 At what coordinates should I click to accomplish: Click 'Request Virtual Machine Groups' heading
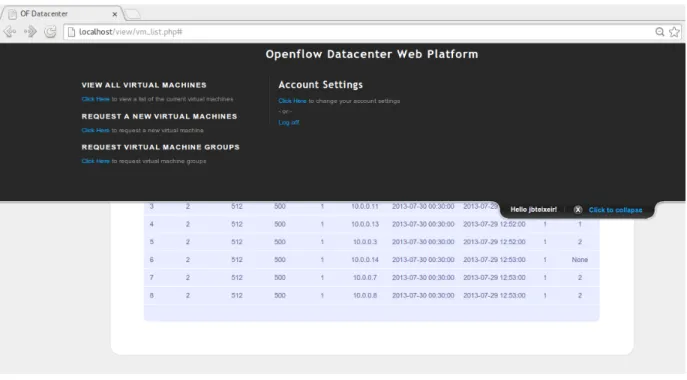pos(160,147)
